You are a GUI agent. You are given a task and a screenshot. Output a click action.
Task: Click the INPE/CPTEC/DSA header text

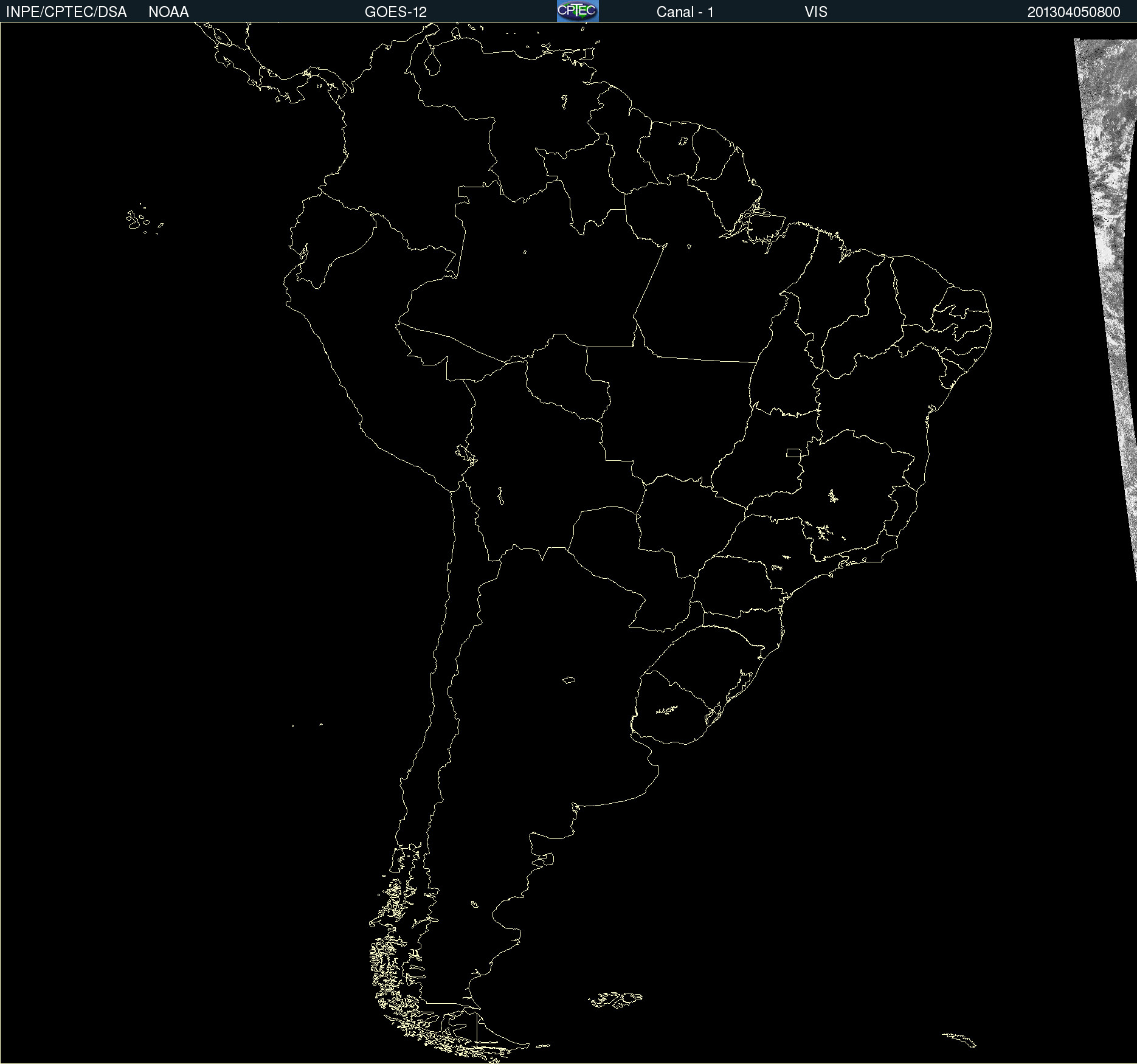click(x=66, y=12)
